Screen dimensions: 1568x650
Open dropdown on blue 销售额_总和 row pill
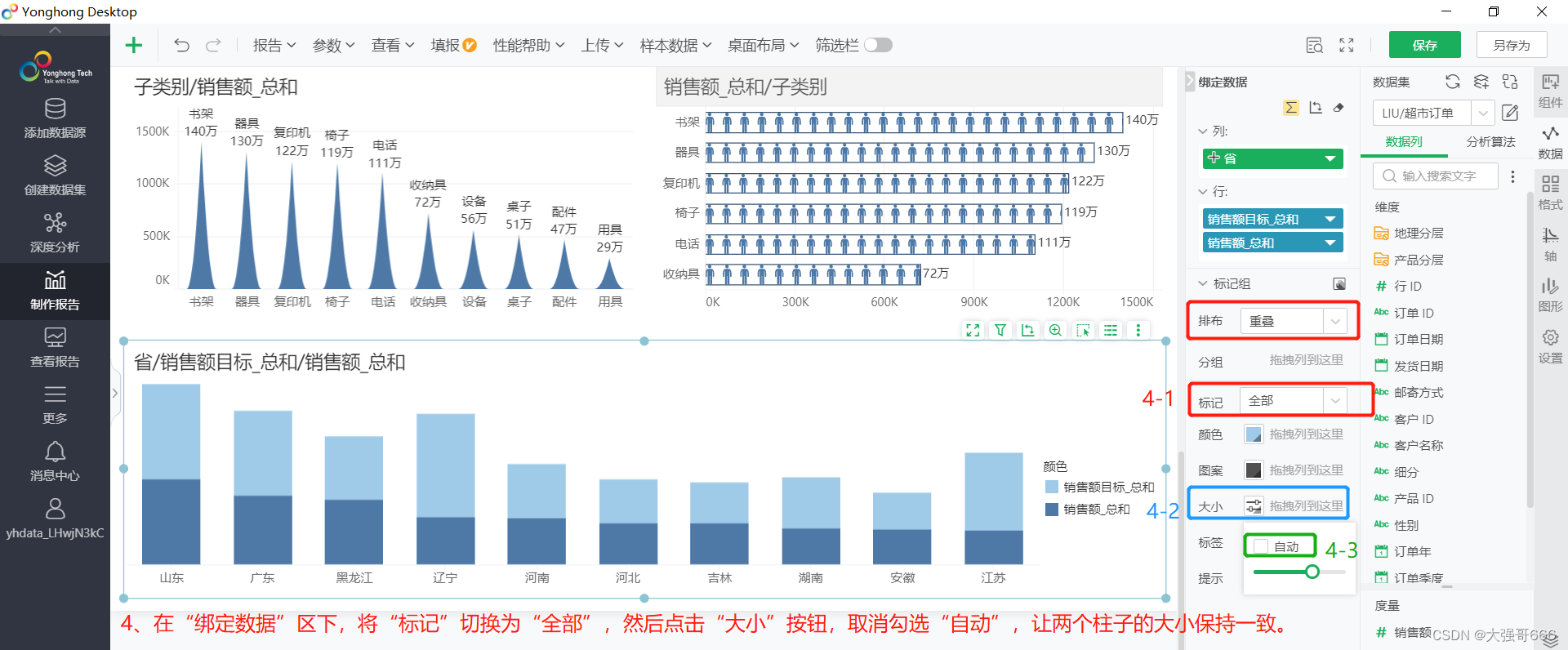(1330, 243)
